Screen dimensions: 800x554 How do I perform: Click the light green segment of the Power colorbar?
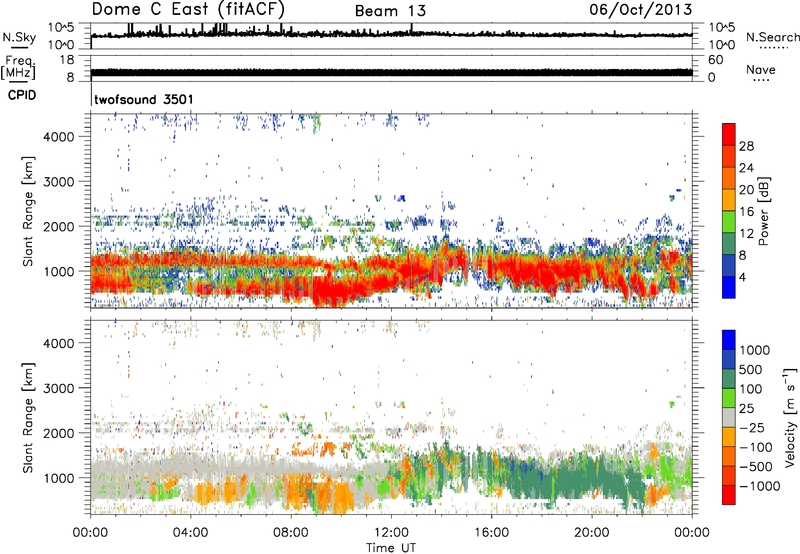[x=729, y=222]
